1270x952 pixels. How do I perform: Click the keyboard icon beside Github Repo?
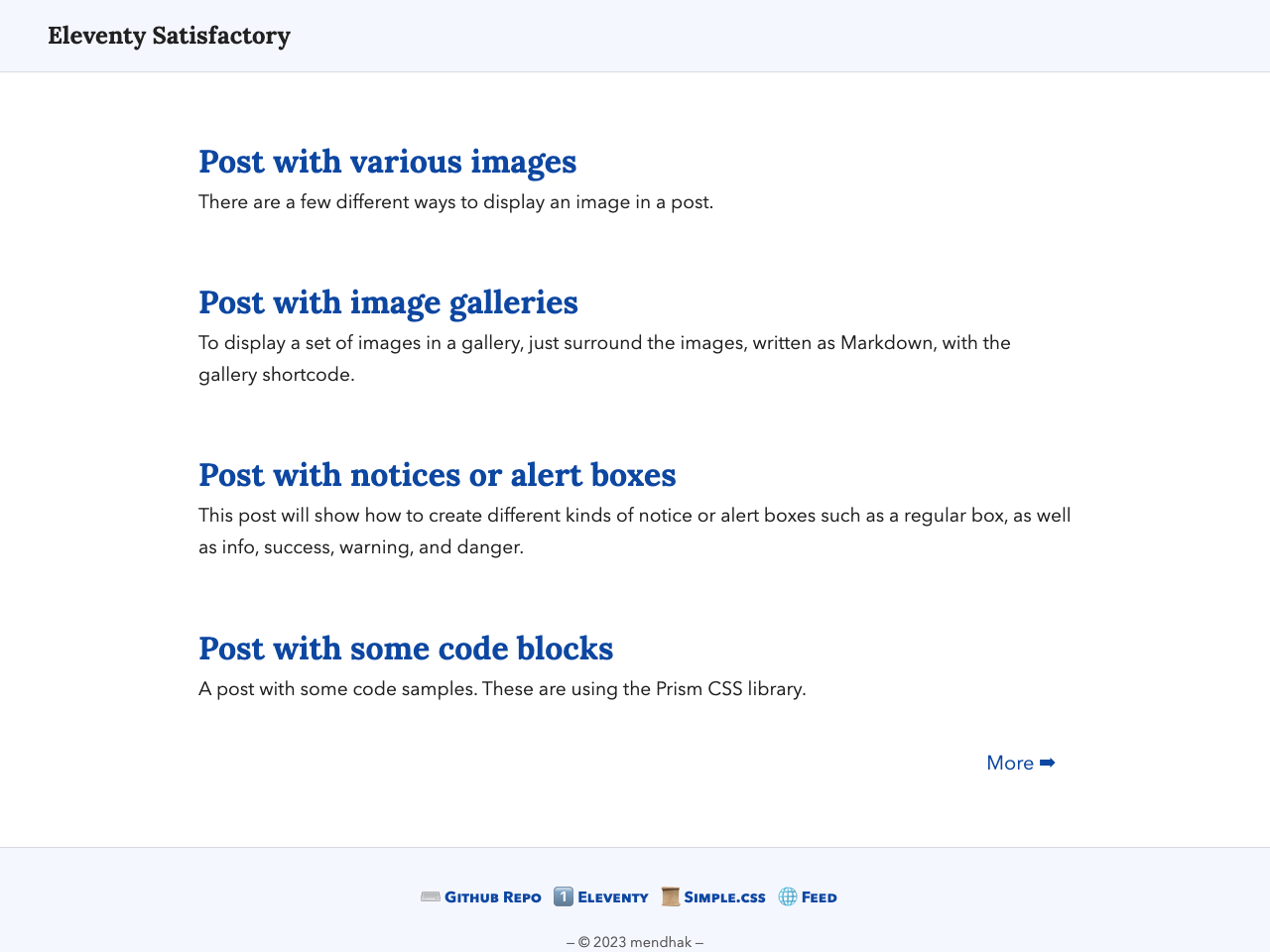[x=431, y=896]
